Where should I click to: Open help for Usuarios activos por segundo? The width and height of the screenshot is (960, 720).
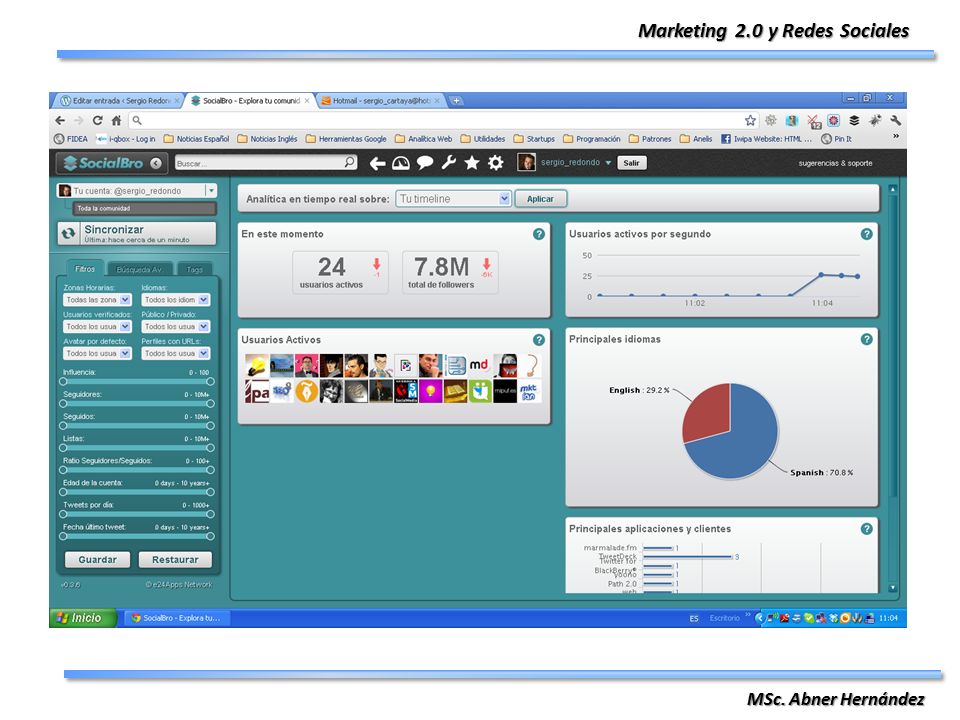(x=866, y=234)
